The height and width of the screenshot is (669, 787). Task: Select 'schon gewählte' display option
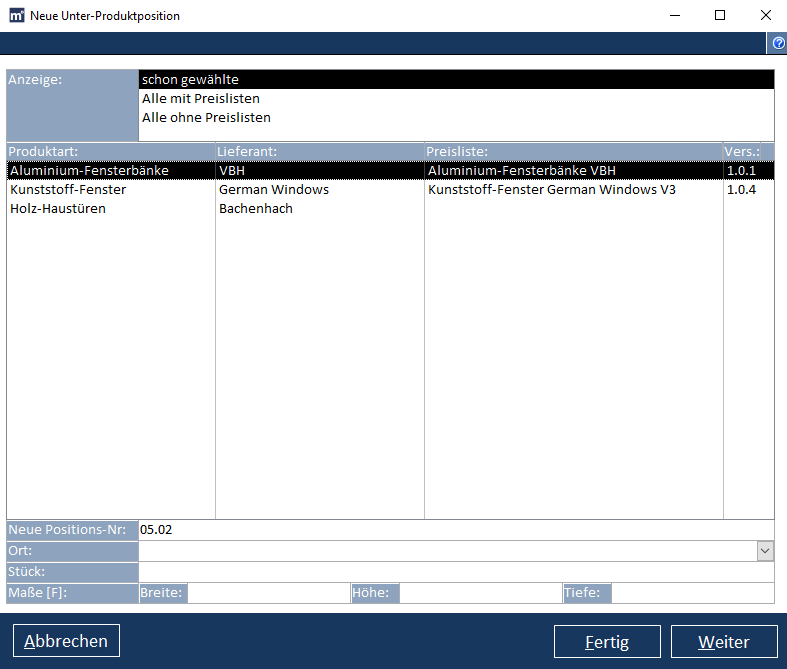191,80
